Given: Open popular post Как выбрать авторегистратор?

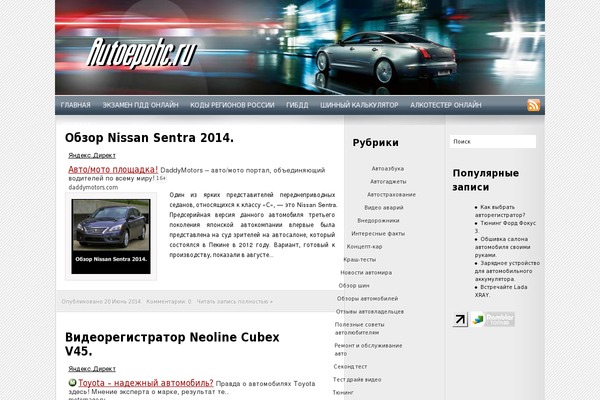Looking at the screenshot, I should [501, 211].
